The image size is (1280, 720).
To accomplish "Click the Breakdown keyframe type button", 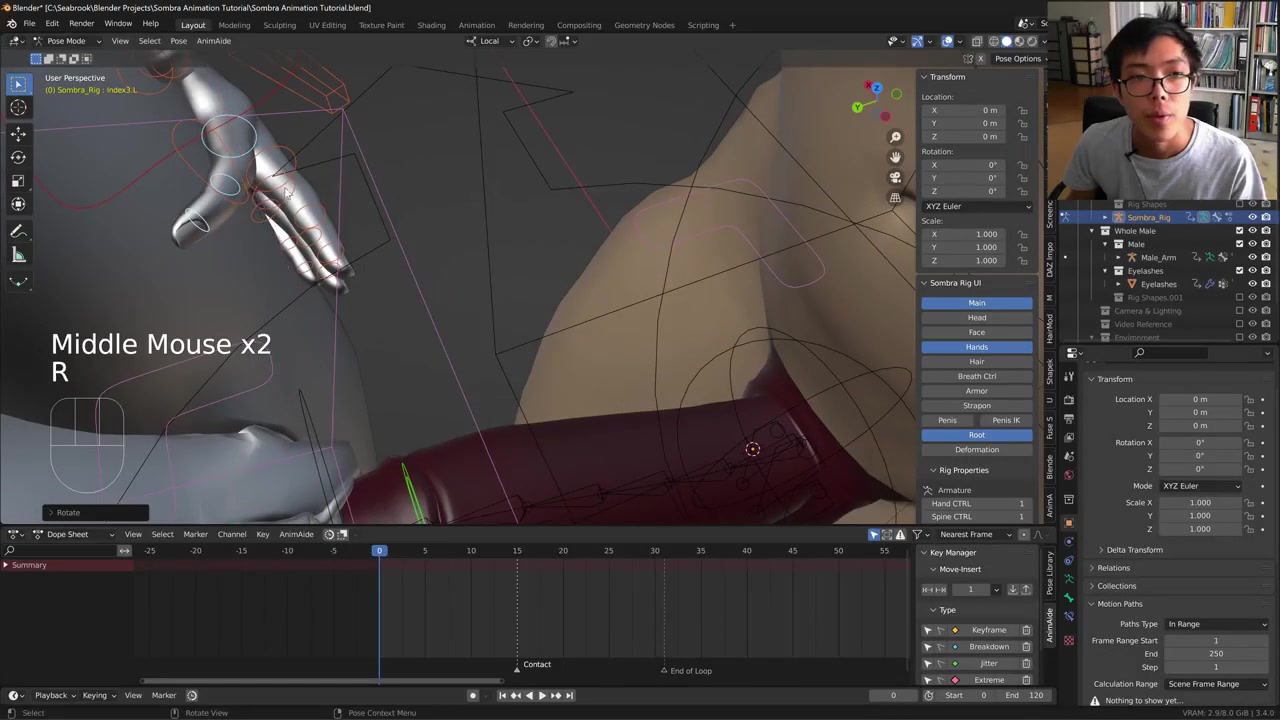I will 988,647.
